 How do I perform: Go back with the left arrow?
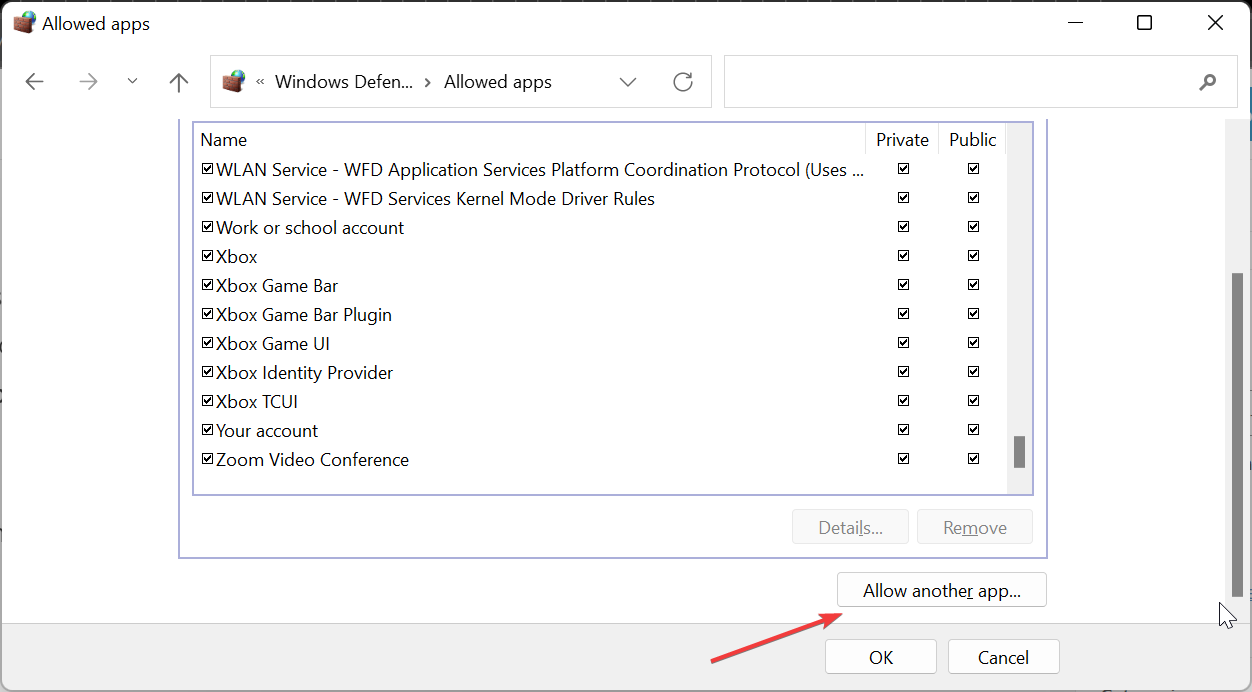click(x=35, y=82)
